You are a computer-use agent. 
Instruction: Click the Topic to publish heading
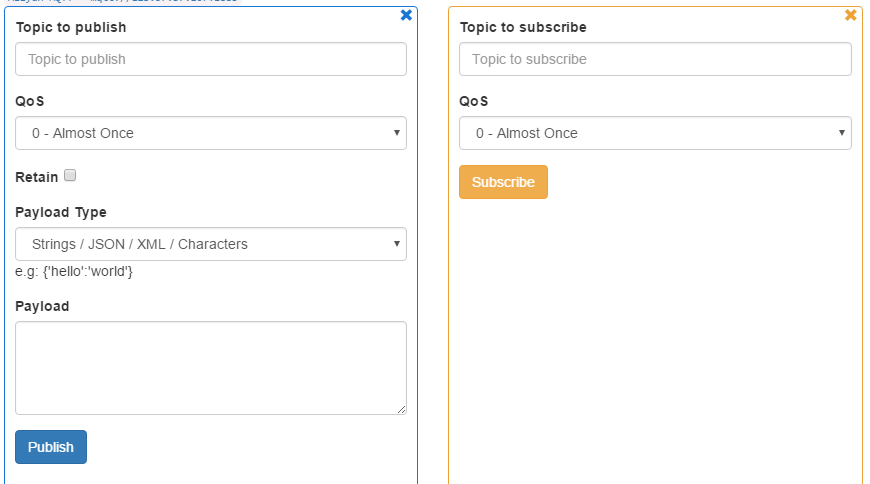click(71, 27)
